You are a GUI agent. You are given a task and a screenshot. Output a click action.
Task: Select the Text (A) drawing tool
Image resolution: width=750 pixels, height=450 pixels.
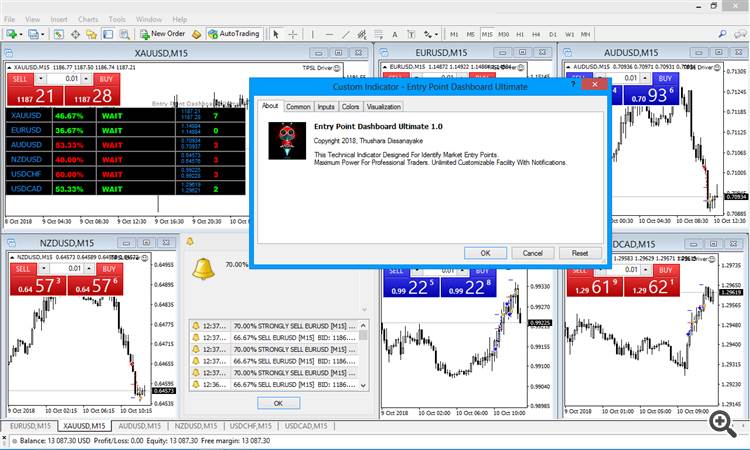pyautogui.click(x=395, y=34)
